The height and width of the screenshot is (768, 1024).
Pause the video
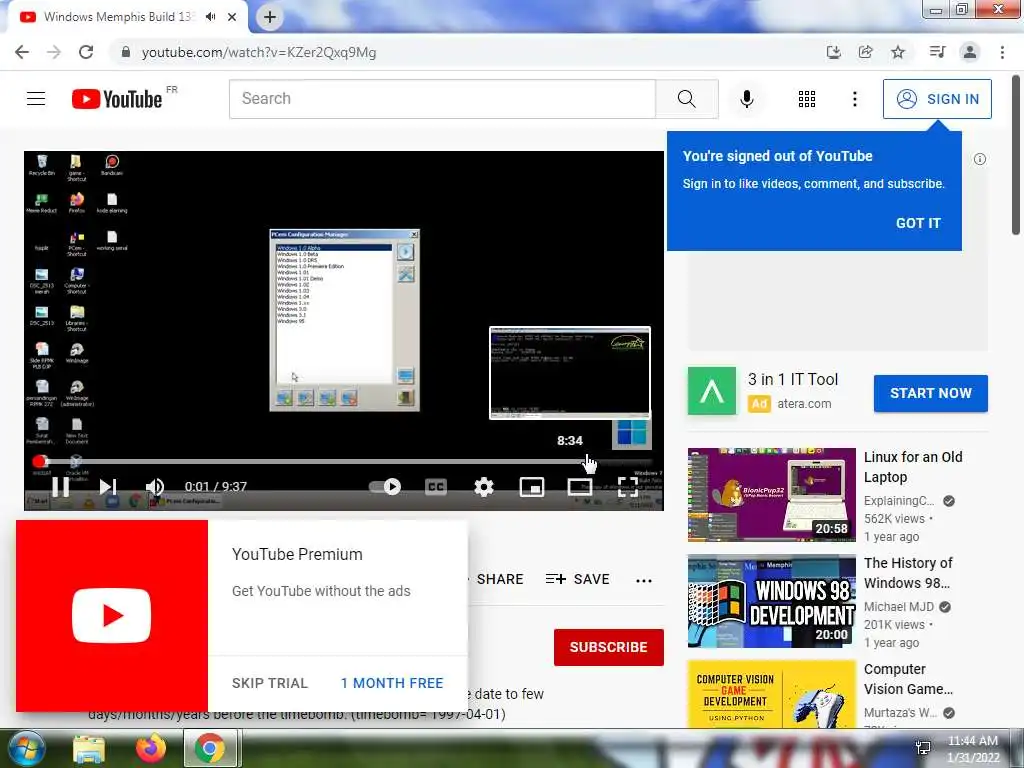click(61, 487)
